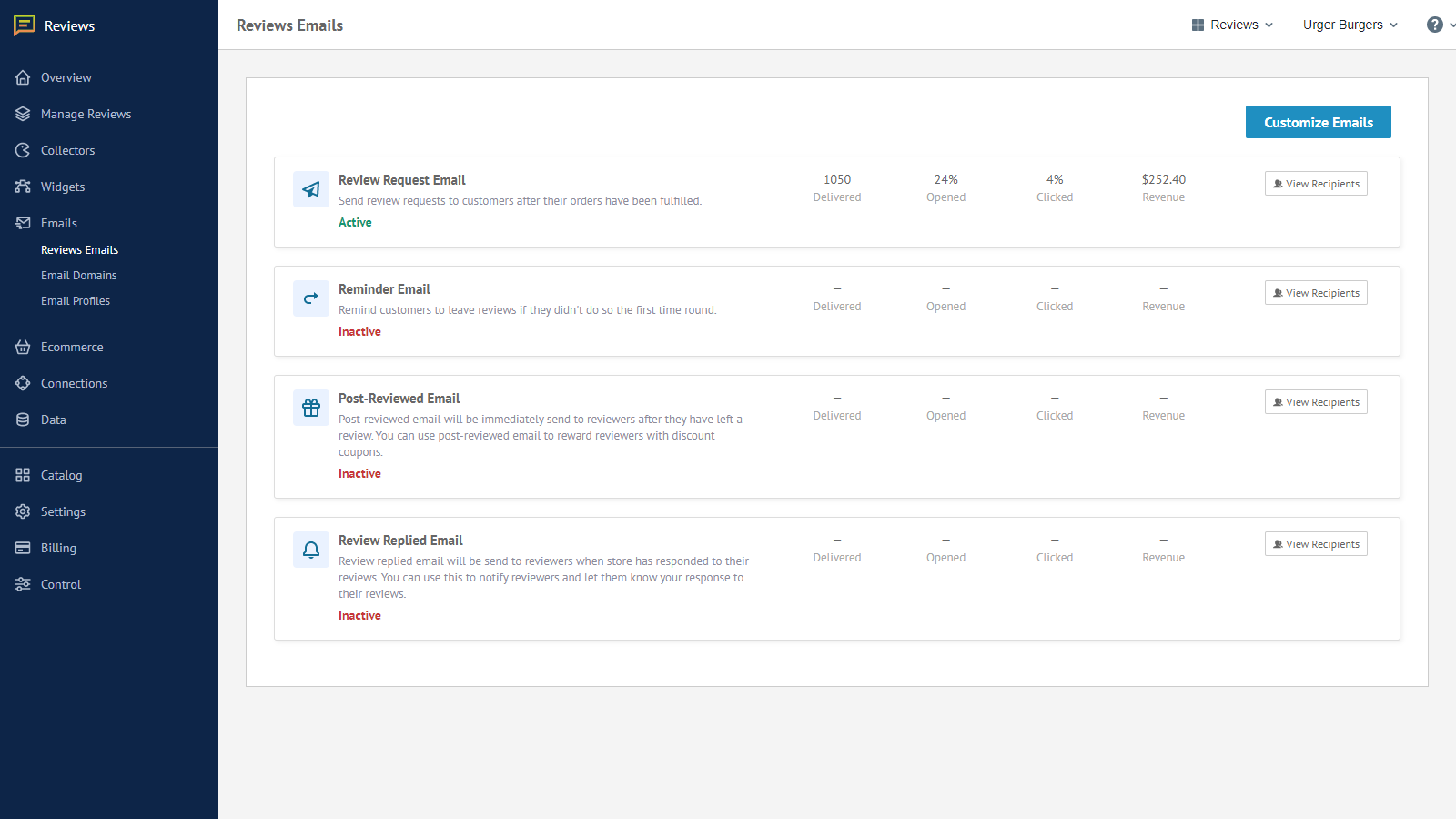Click the 1050 Delivered value

[x=837, y=179]
